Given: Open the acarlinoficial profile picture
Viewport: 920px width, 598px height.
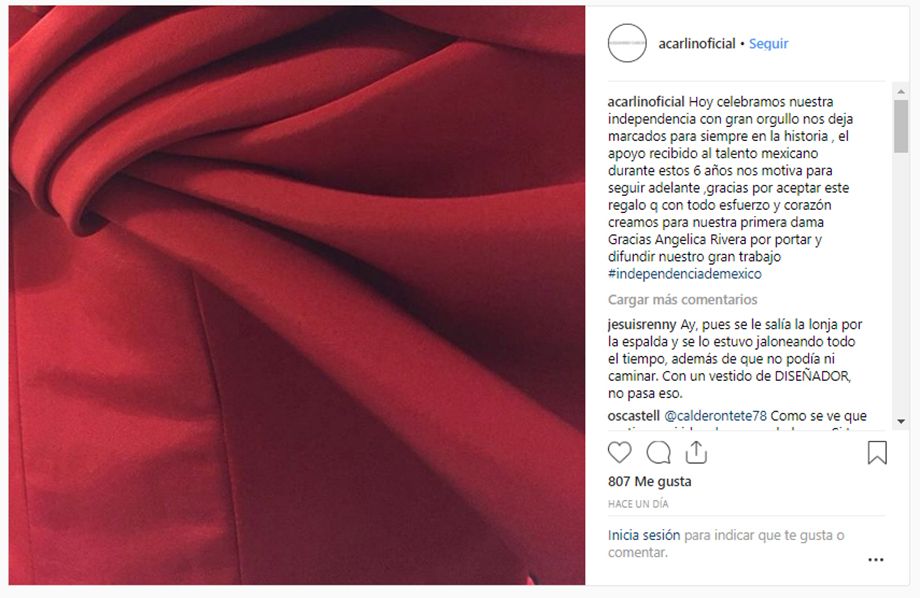Looking at the screenshot, I should pyautogui.click(x=627, y=43).
